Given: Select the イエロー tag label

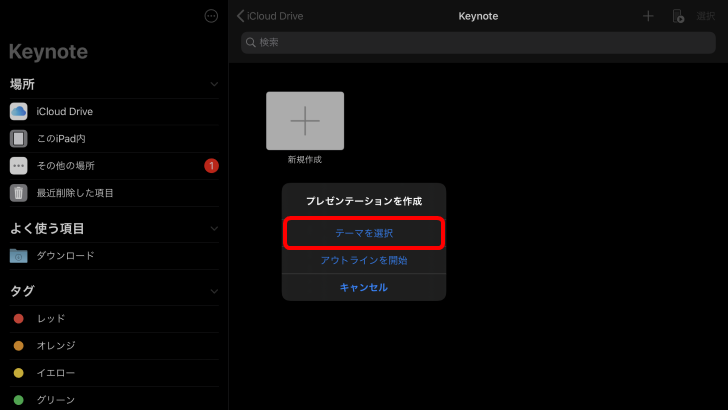Looking at the screenshot, I should [56, 373].
